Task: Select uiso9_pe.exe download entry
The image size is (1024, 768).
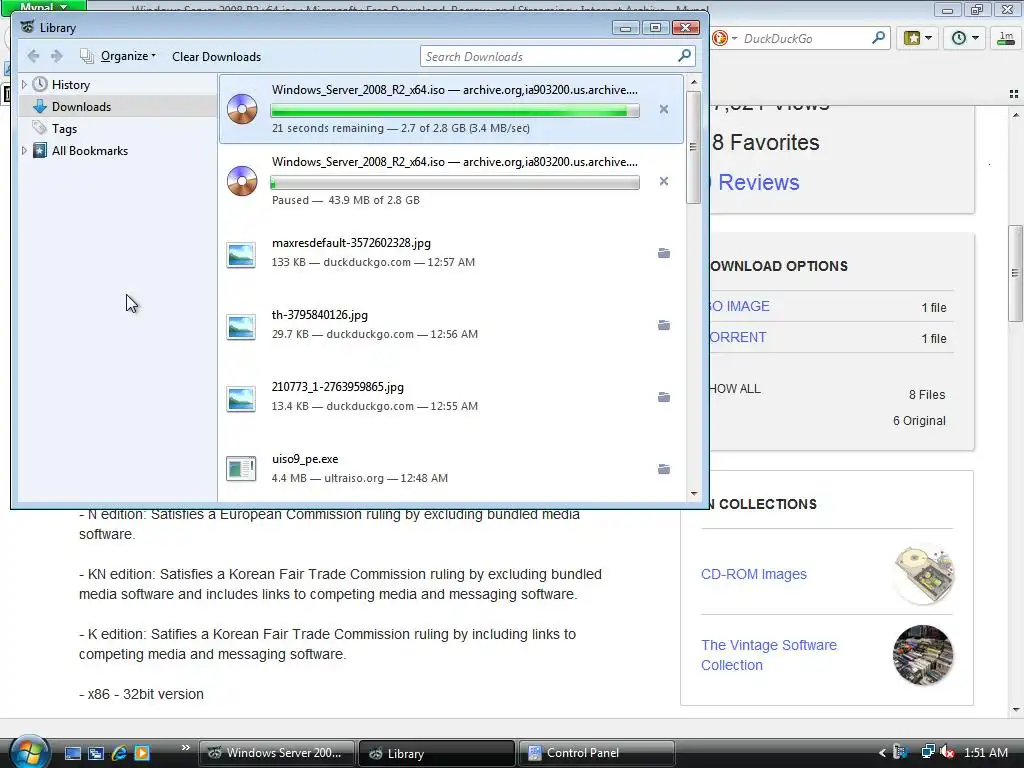Action: 451,469
